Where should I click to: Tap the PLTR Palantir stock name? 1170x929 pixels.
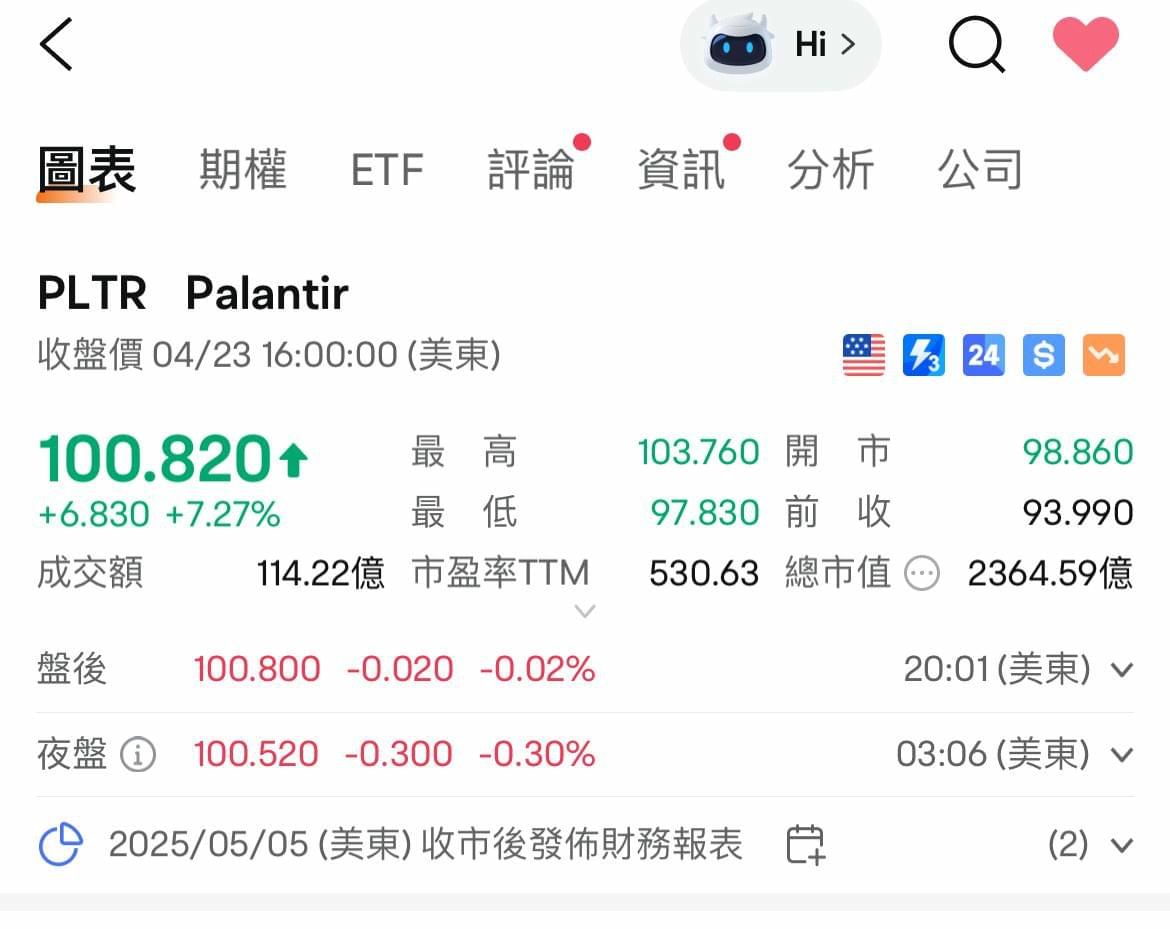click(193, 293)
